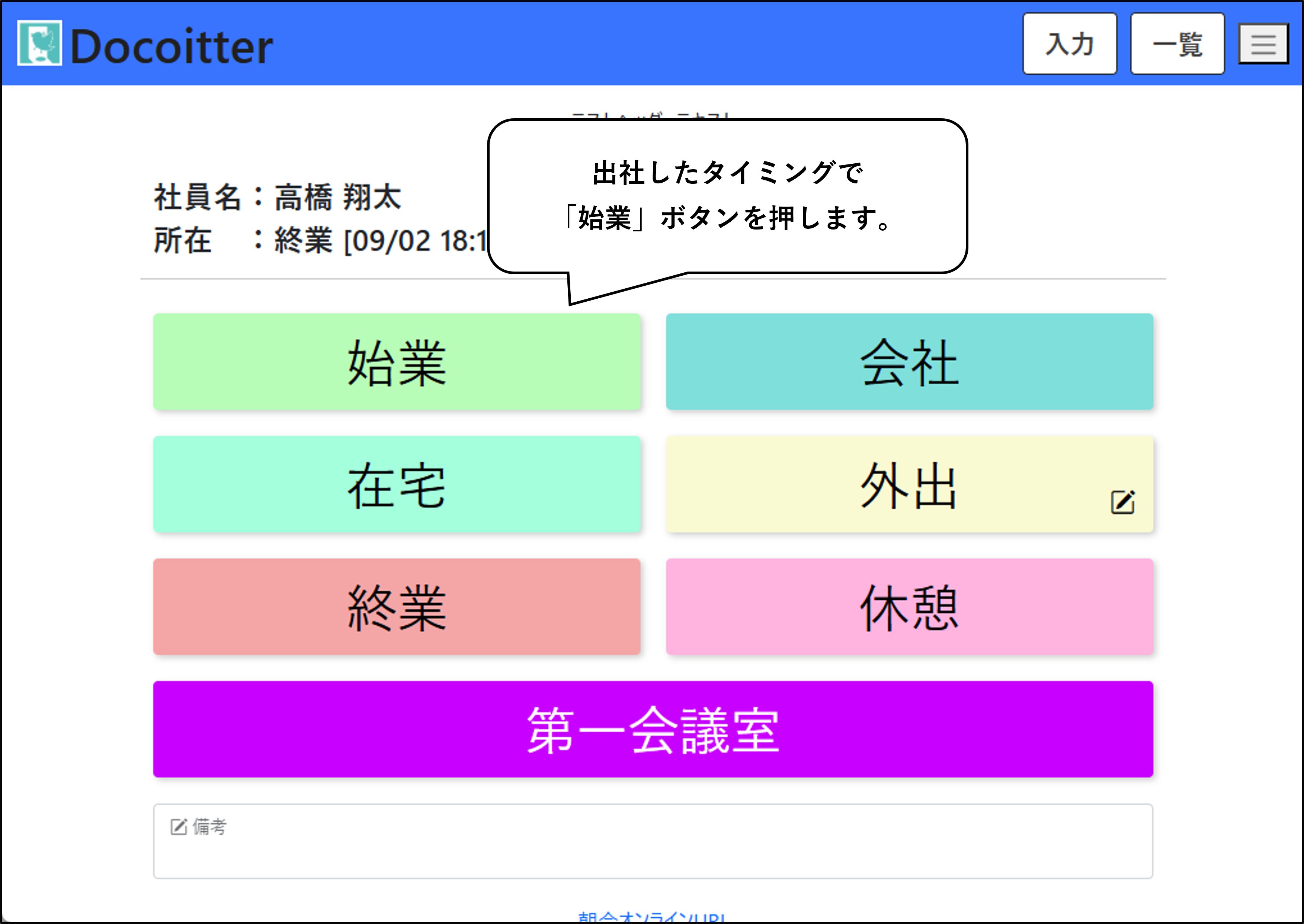Select the 会社 status button
The width and height of the screenshot is (1304, 924).
909,362
